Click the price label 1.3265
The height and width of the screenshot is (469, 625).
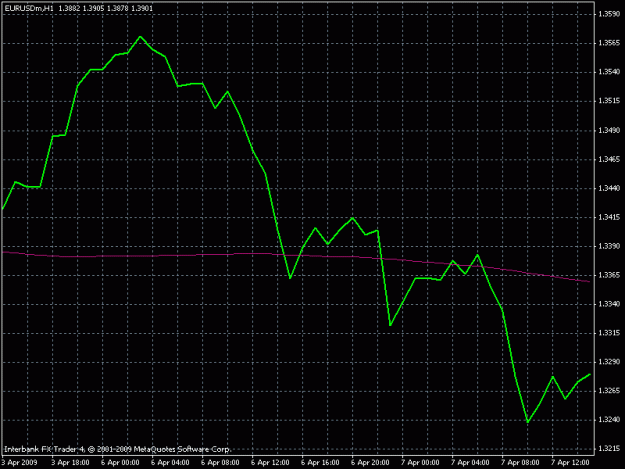[x=609, y=391]
